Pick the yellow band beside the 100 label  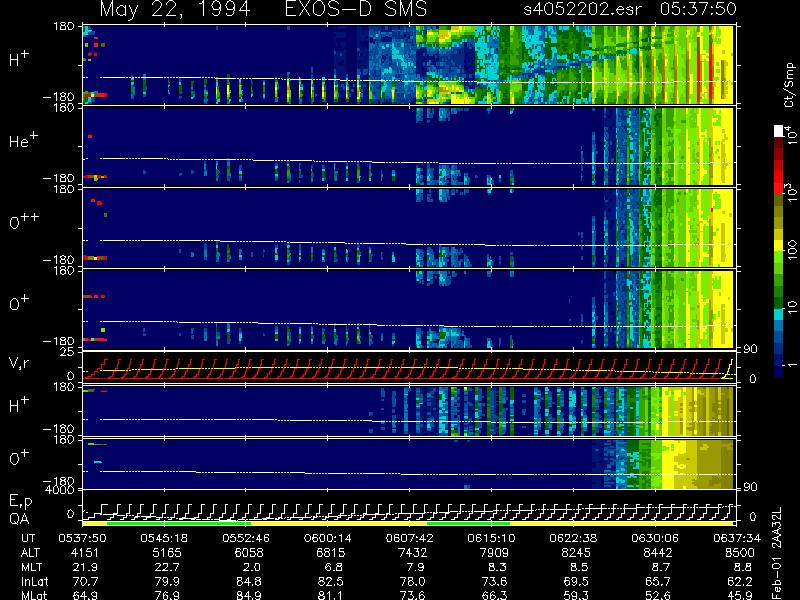coord(779,247)
